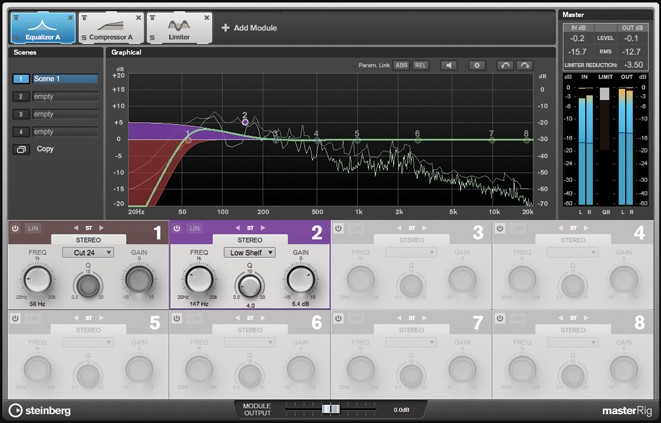
Task: Enable EQ band 8 power button
Action: tap(500, 318)
